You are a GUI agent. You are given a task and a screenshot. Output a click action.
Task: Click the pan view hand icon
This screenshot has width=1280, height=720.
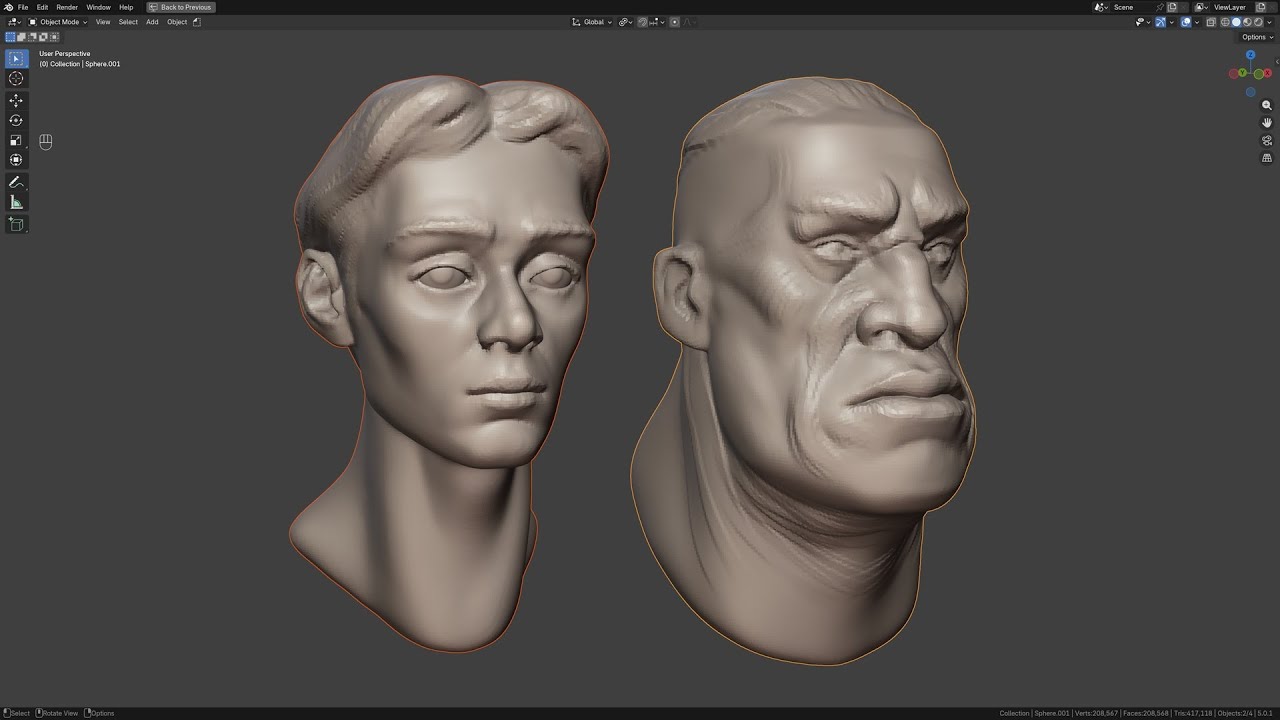(1267, 122)
